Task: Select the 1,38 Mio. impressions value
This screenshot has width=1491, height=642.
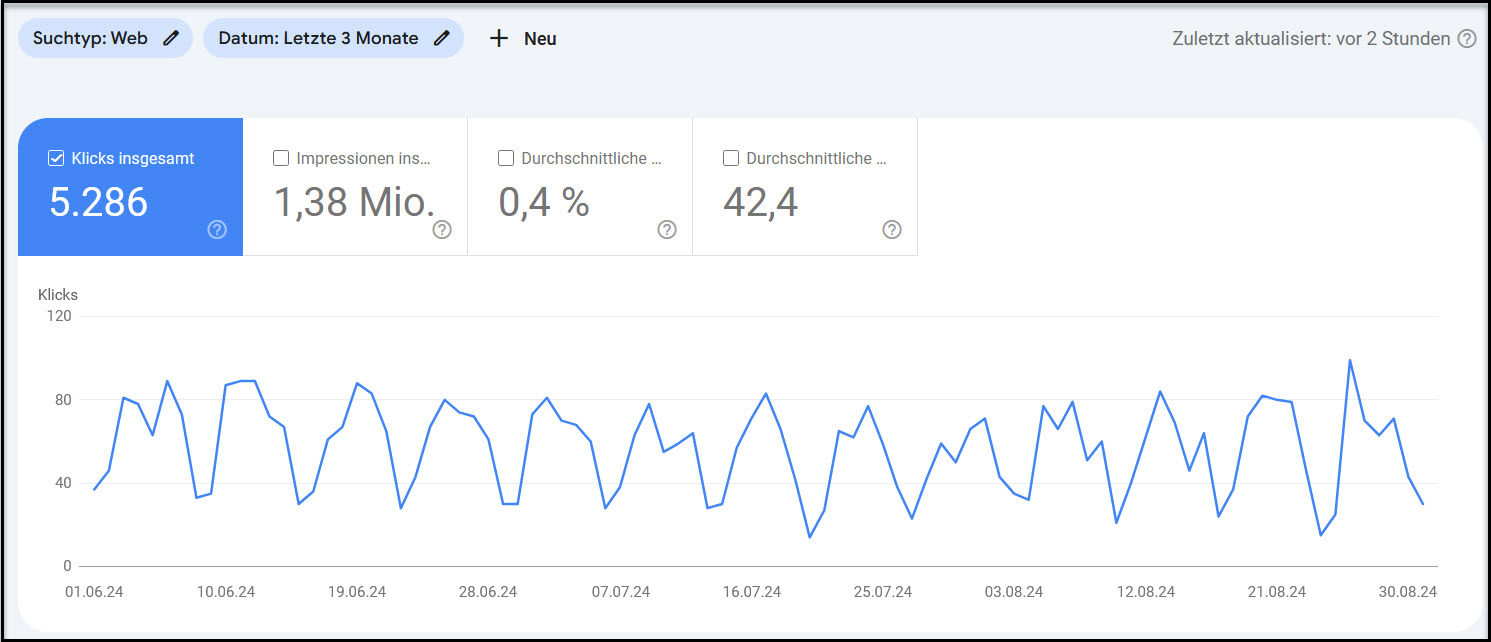Action: coord(355,203)
